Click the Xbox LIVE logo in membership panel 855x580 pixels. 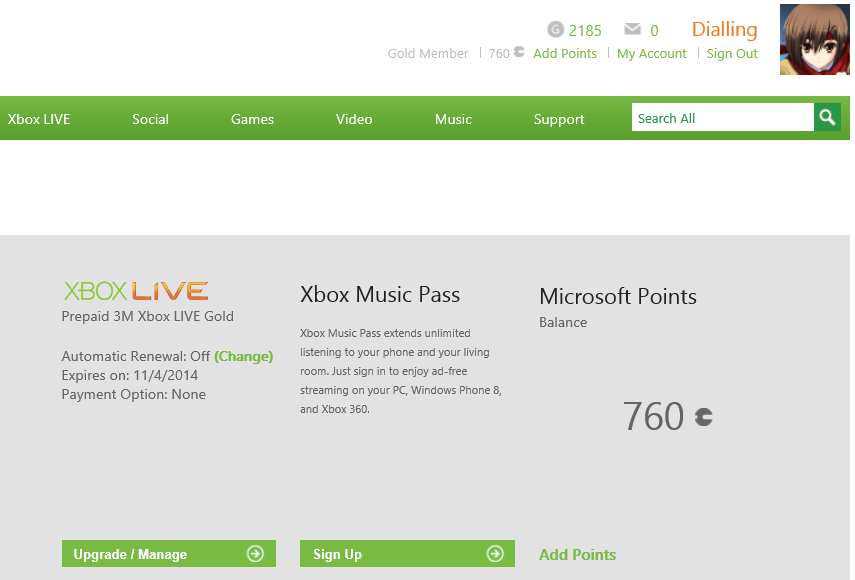[x=136, y=291]
